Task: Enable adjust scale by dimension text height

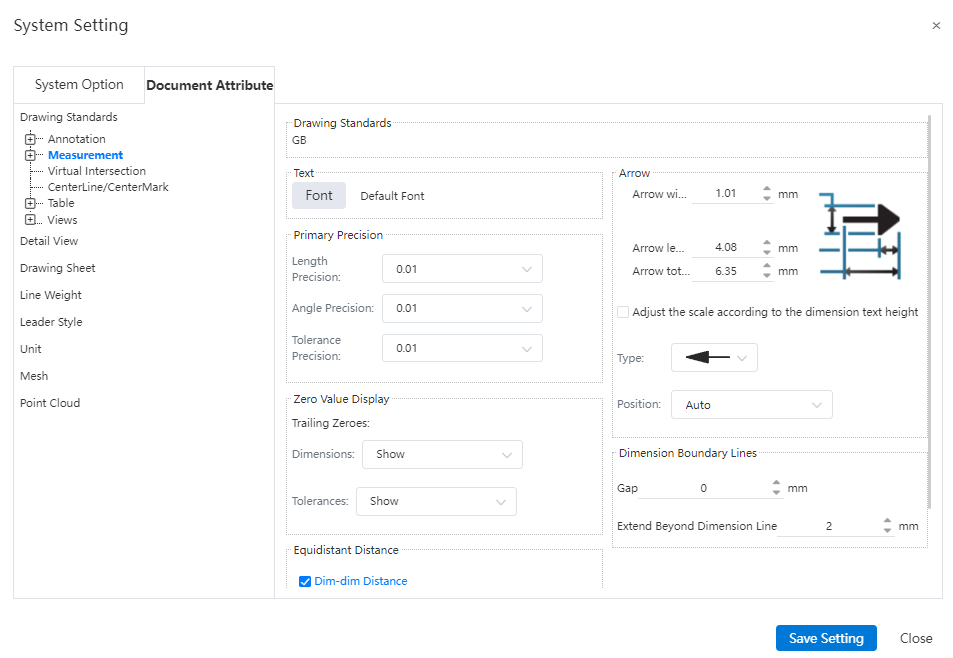Action: pyautogui.click(x=624, y=312)
